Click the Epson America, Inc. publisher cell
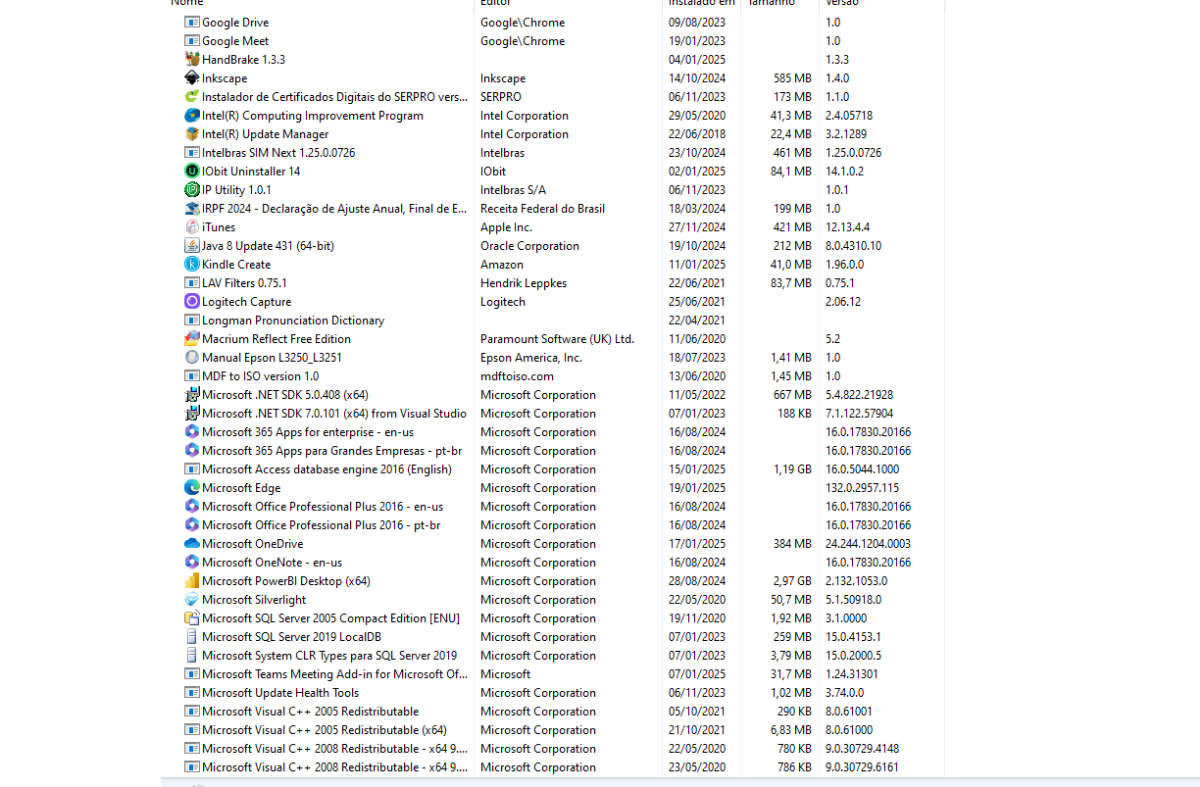Screen dimensions: 1200x787 [x=531, y=357]
